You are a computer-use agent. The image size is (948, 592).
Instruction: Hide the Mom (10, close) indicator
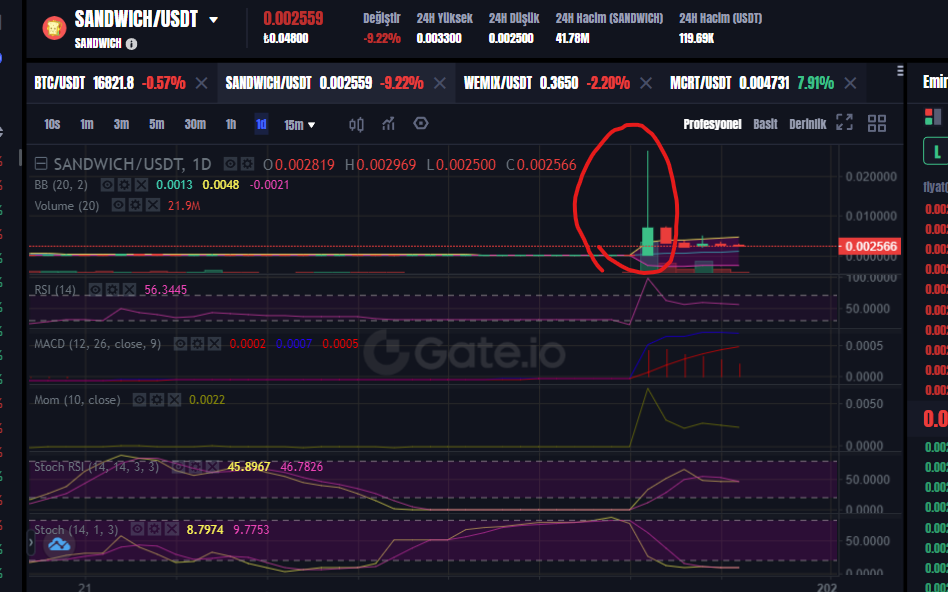point(139,400)
